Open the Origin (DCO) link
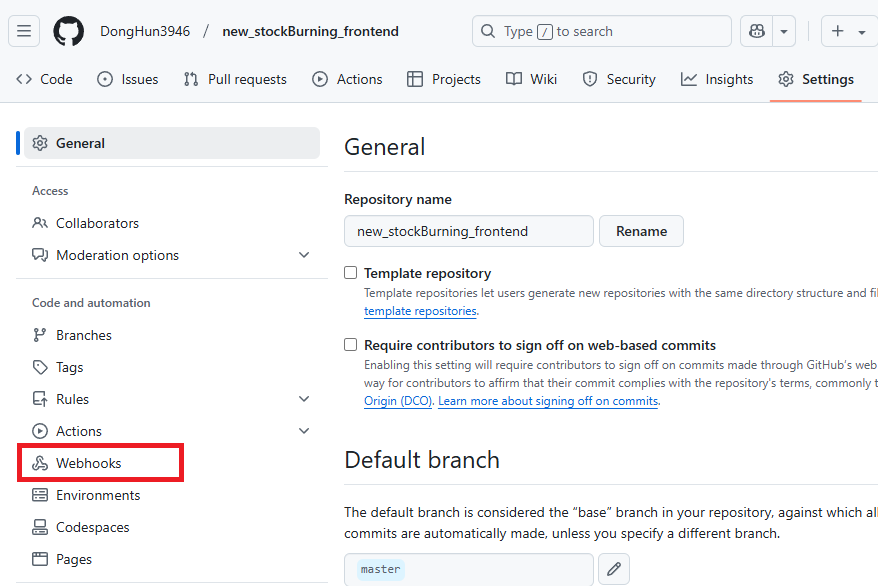 [x=398, y=401]
